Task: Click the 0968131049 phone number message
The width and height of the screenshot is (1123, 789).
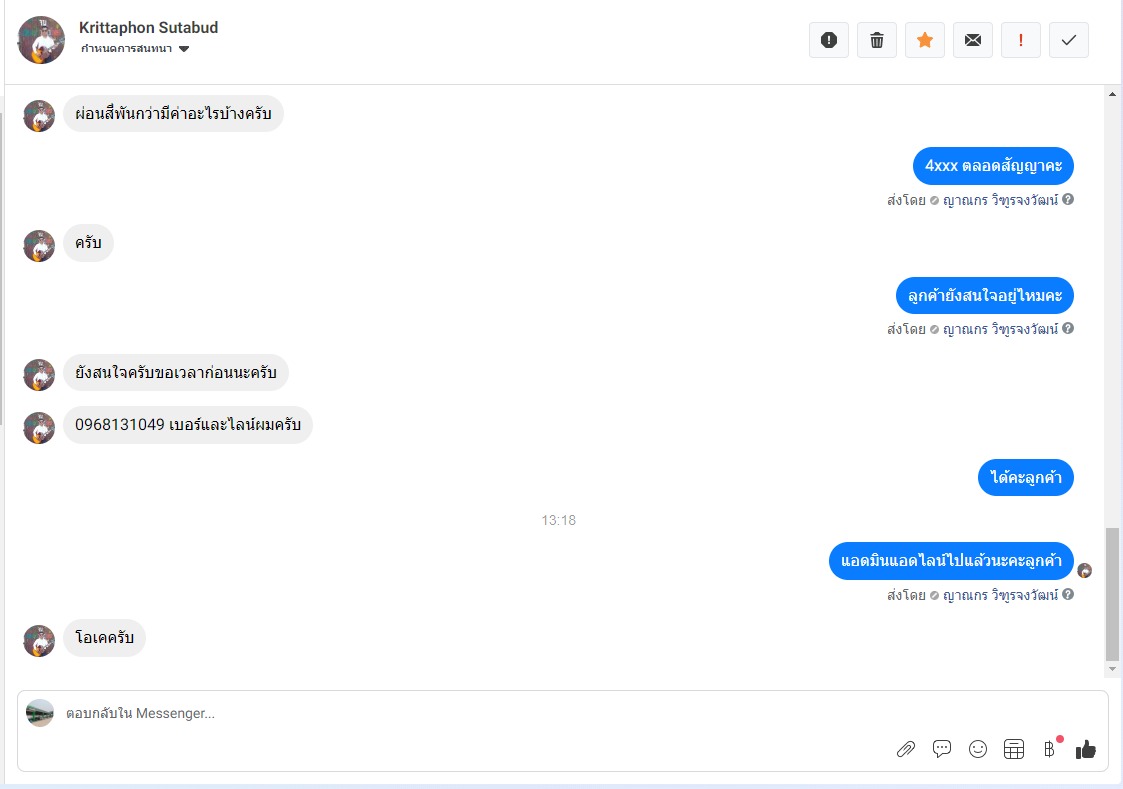Action: tap(188, 425)
